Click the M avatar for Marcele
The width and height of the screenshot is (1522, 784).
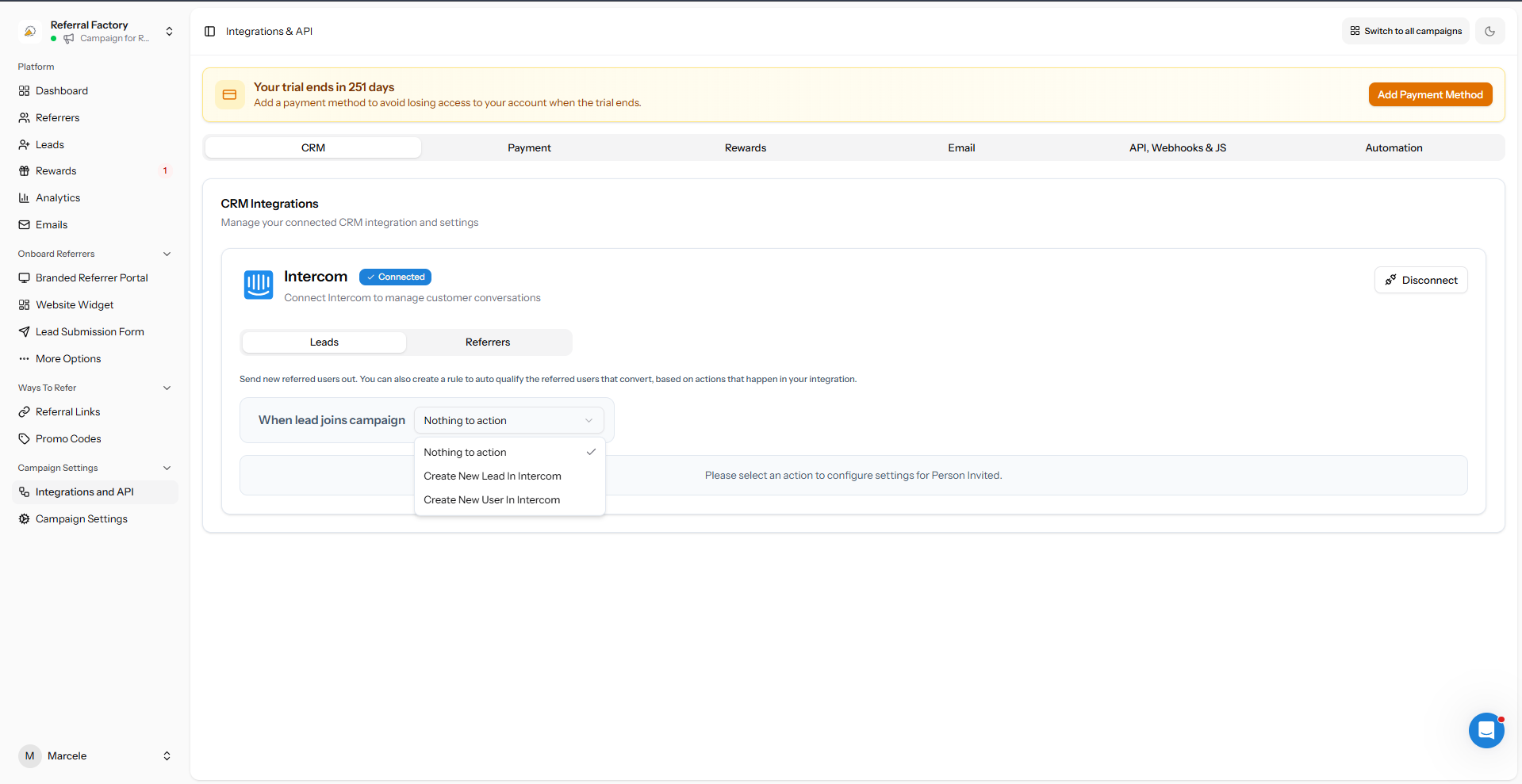pyautogui.click(x=30, y=756)
